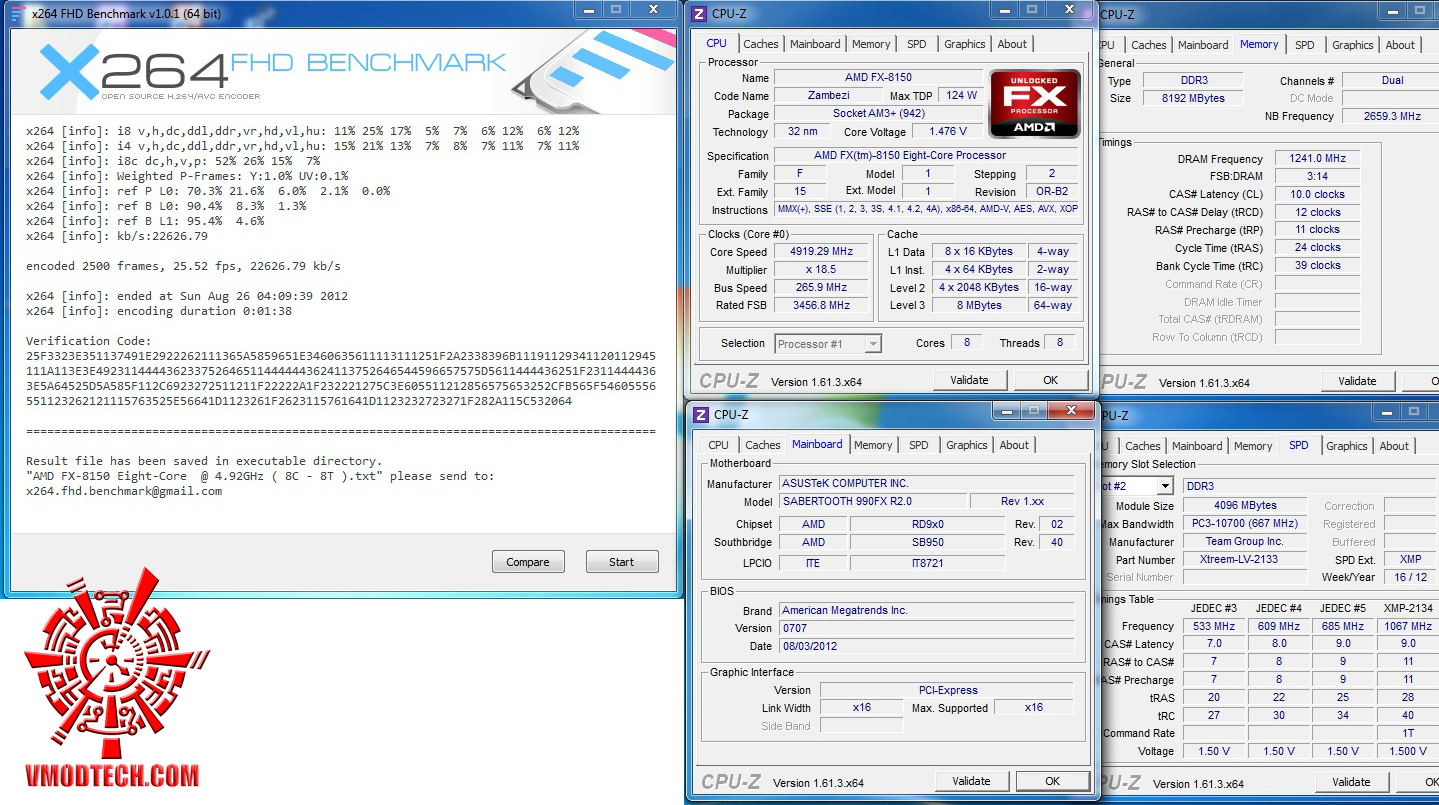The width and height of the screenshot is (1439, 805).
Task: Click the 265.9 MHz bus speed value
Action: [821, 288]
